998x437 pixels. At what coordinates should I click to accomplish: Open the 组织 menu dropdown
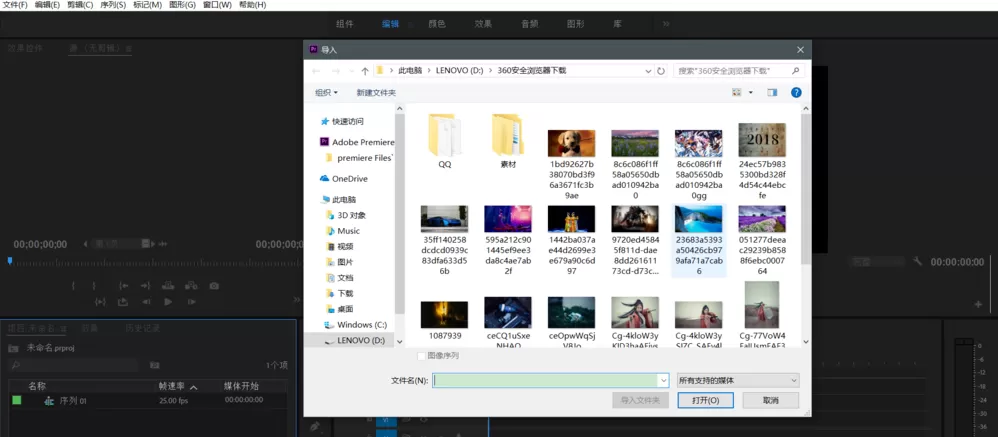click(327, 92)
